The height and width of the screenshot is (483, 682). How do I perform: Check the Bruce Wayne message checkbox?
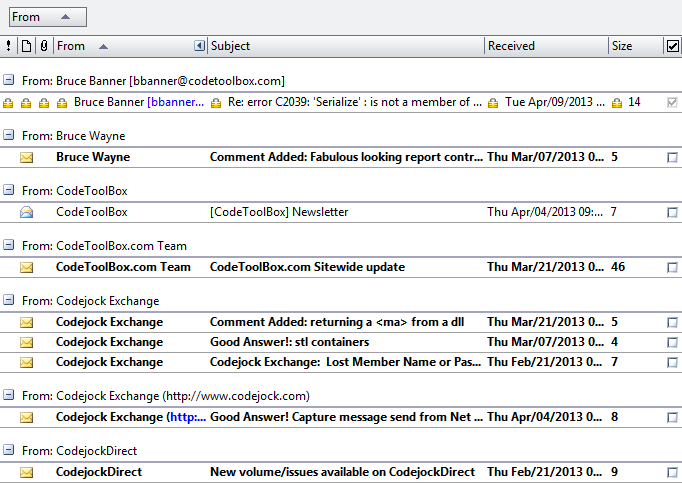point(672,158)
